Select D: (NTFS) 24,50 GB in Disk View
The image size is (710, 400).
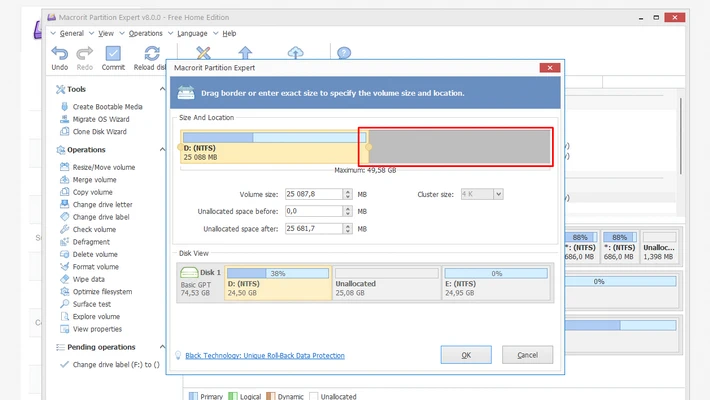point(278,283)
